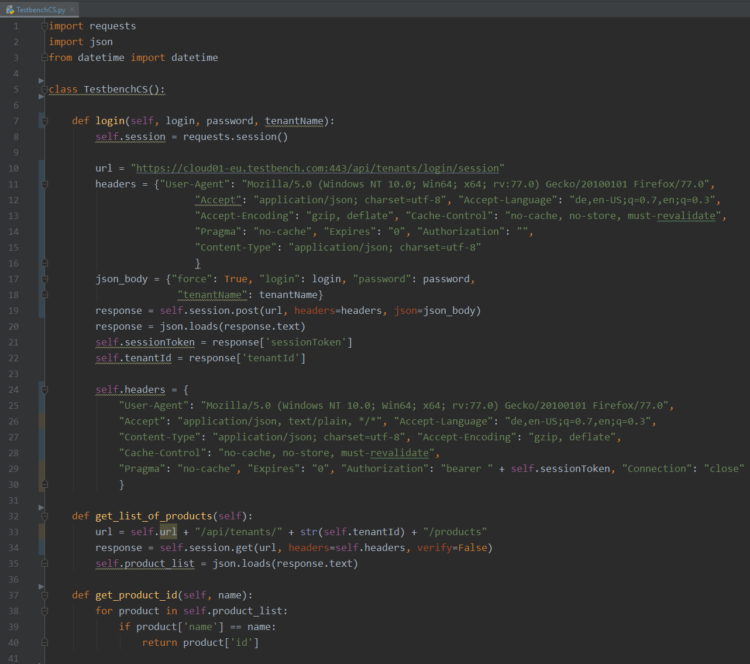Click the tenantName parameter on line 7
This screenshot has height=664, width=750.
click(294, 121)
